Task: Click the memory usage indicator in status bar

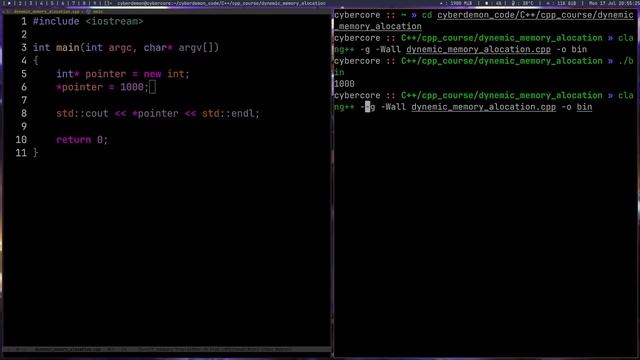Action: (456, 3)
